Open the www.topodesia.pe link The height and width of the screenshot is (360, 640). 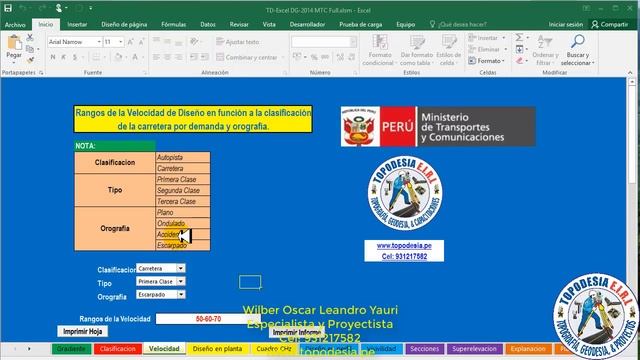404,246
